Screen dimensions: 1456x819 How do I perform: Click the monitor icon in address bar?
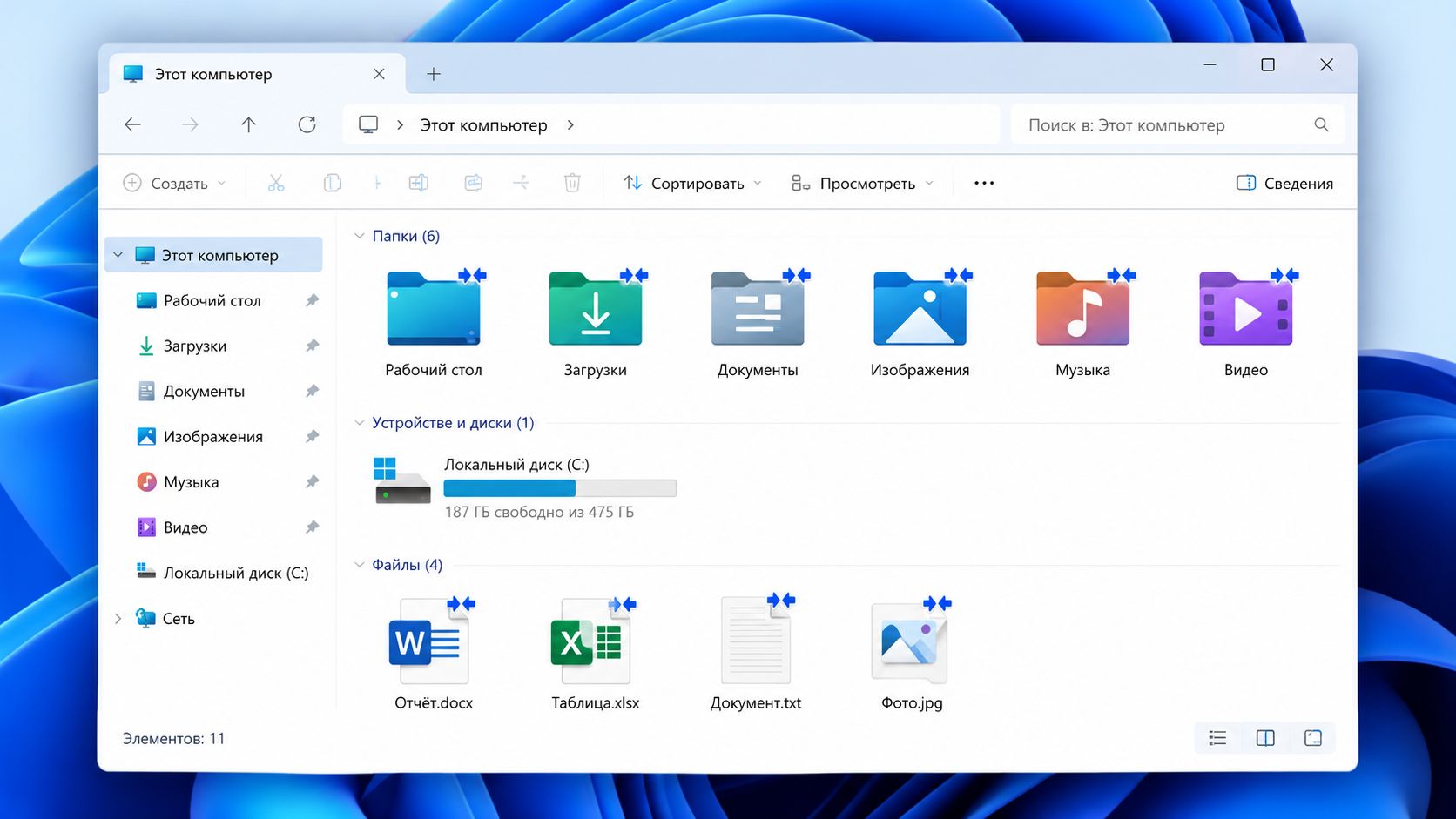pos(368,124)
